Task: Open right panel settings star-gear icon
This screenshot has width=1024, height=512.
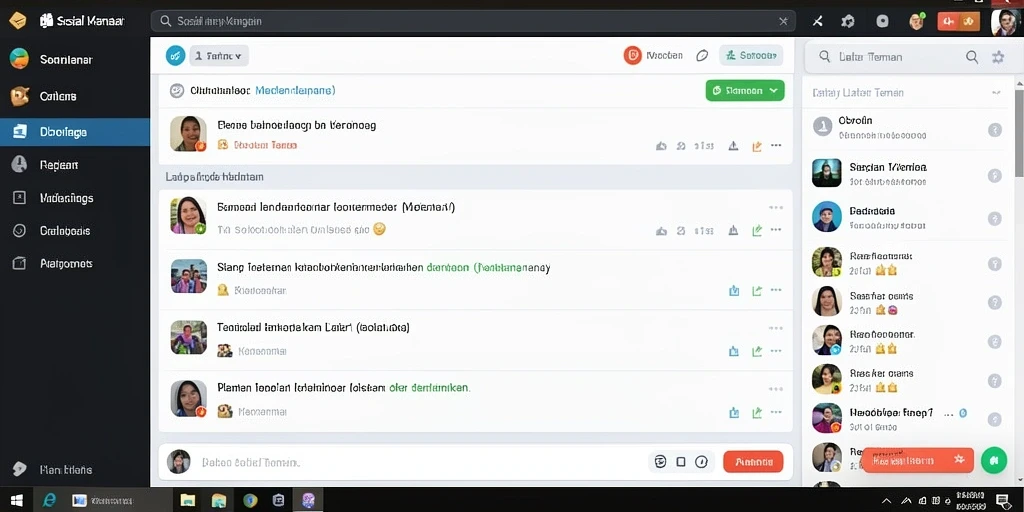Action: pos(998,57)
